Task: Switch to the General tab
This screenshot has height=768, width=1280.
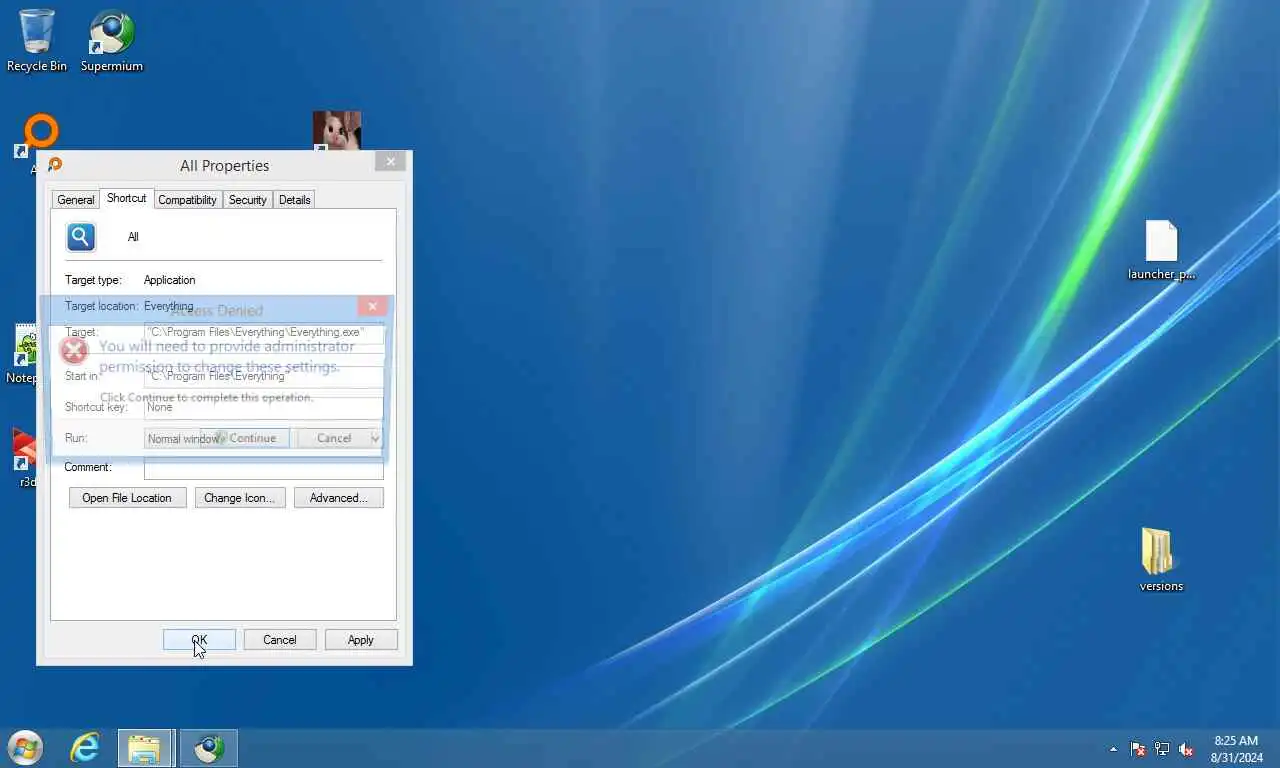Action: [x=75, y=200]
